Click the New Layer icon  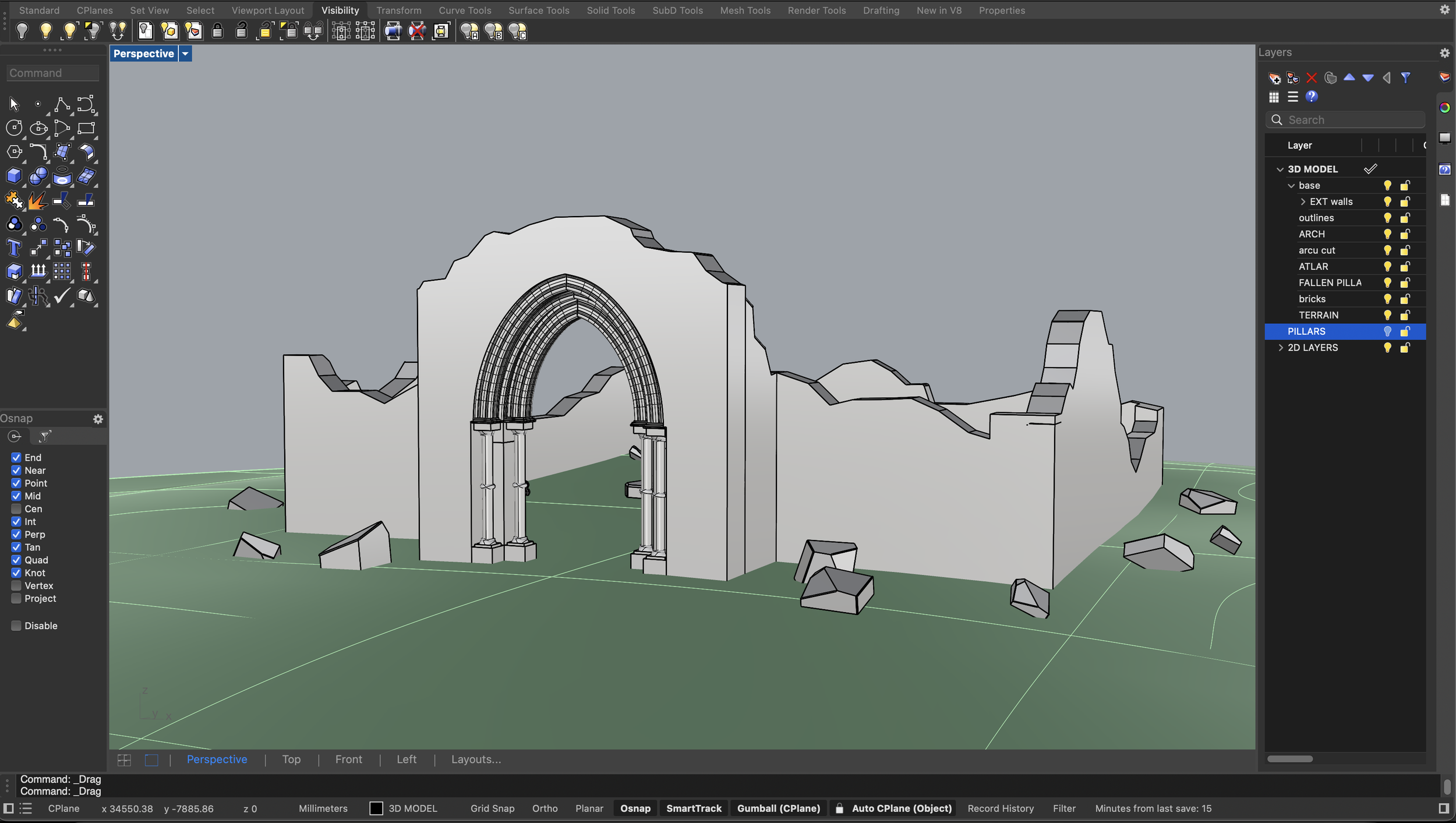(x=1274, y=77)
